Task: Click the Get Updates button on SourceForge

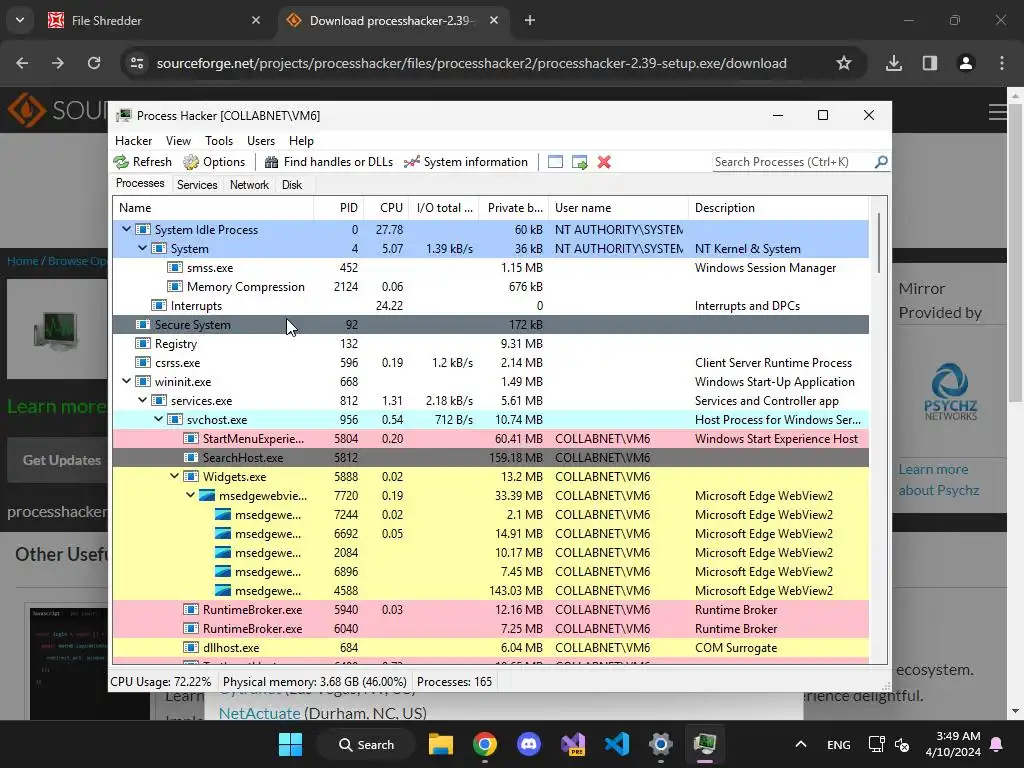Action: tap(61, 460)
